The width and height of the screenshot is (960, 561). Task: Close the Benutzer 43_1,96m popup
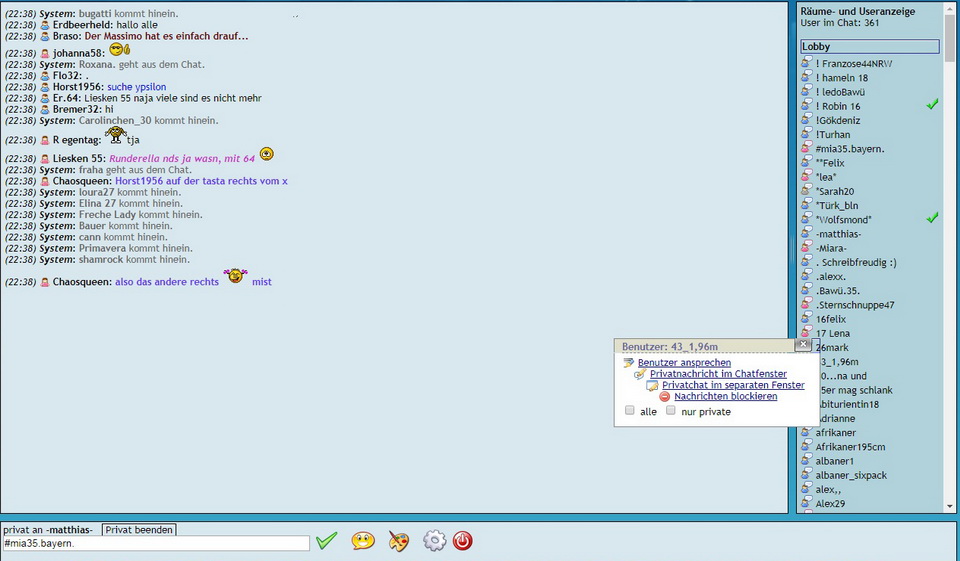(x=802, y=345)
